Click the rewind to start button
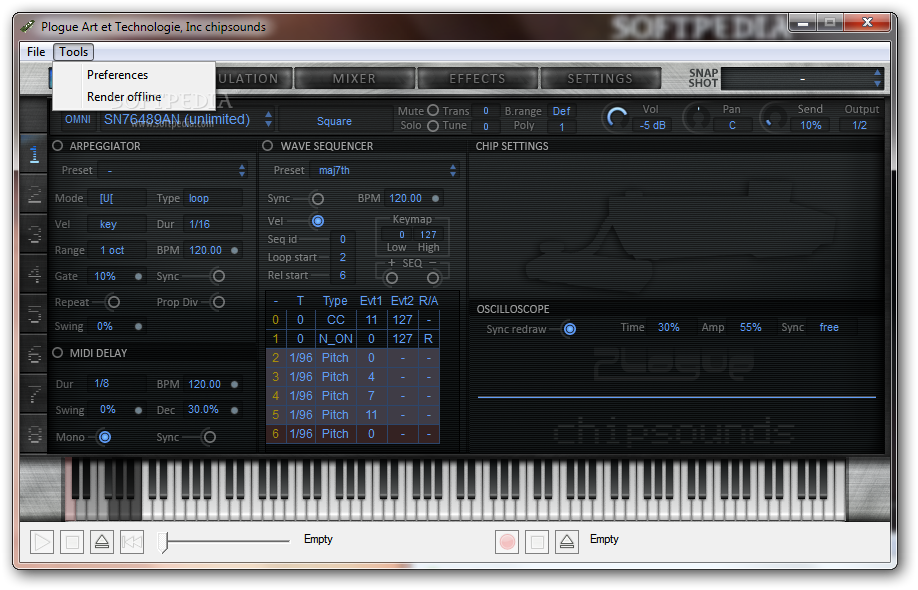Screen dimensions: 918x590 (x=132, y=542)
